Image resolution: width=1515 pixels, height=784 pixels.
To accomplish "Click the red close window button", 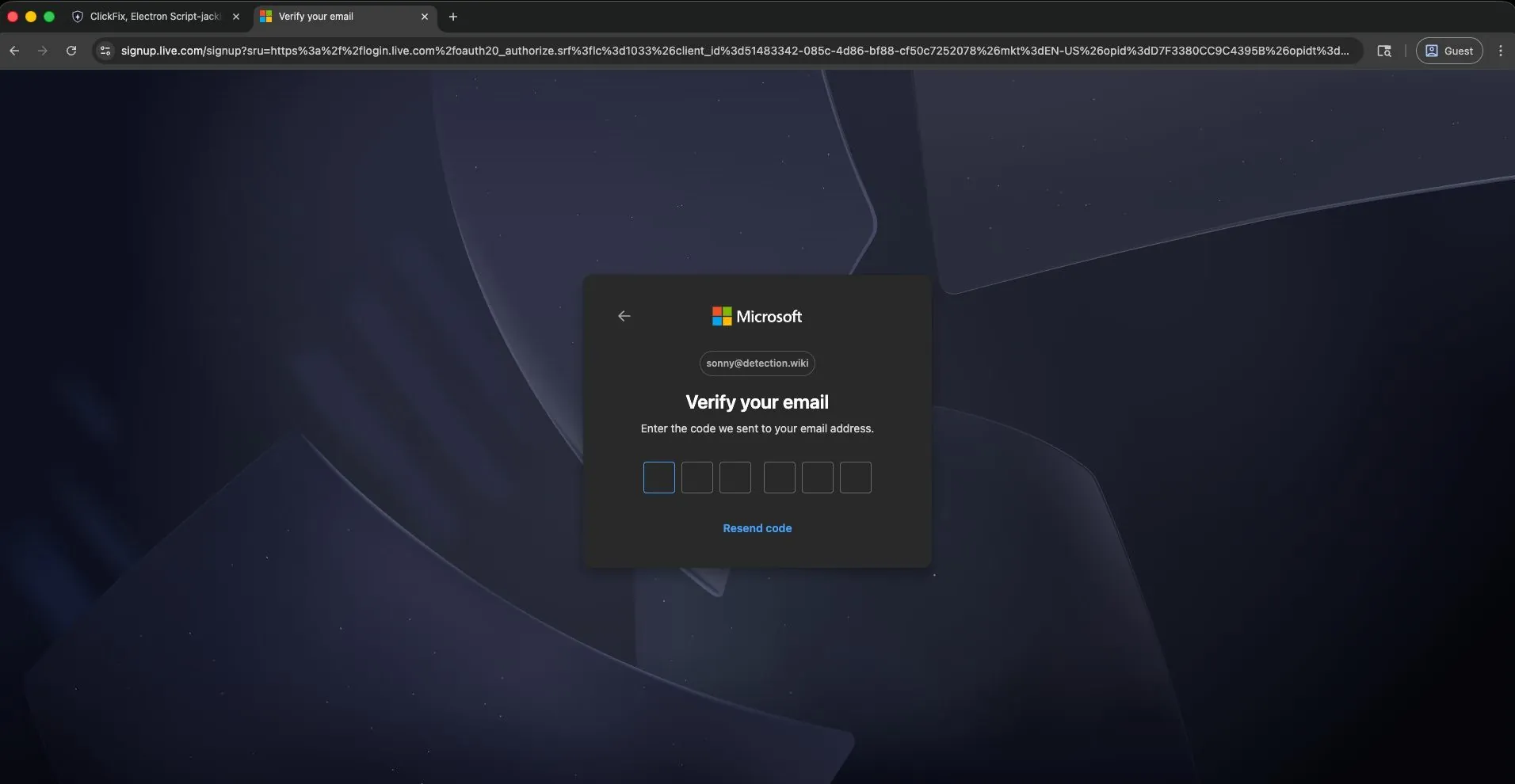I will pyautogui.click(x=13, y=17).
